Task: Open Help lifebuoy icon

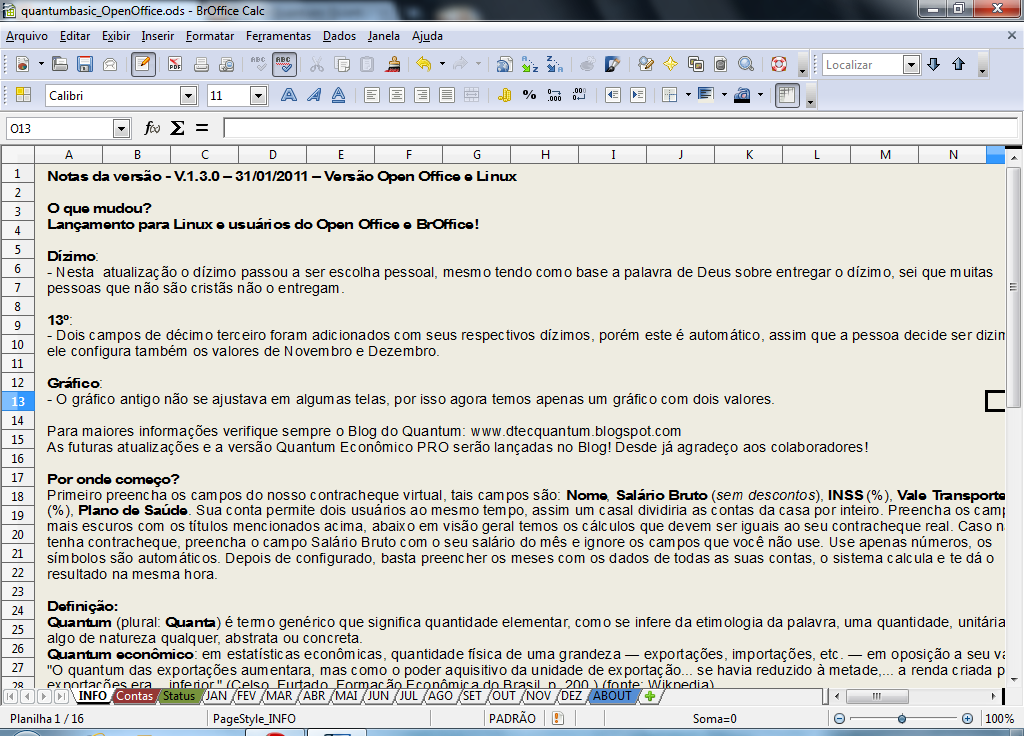Action: point(778,64)
